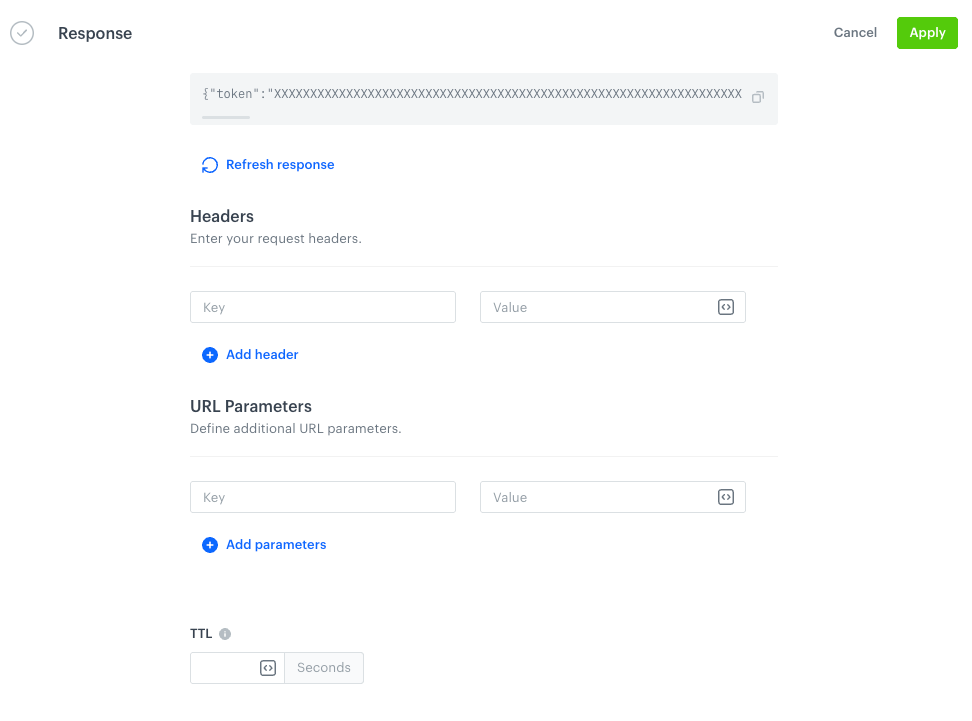
Task: Click the code insert icon in TTL field
Action: 267,667
